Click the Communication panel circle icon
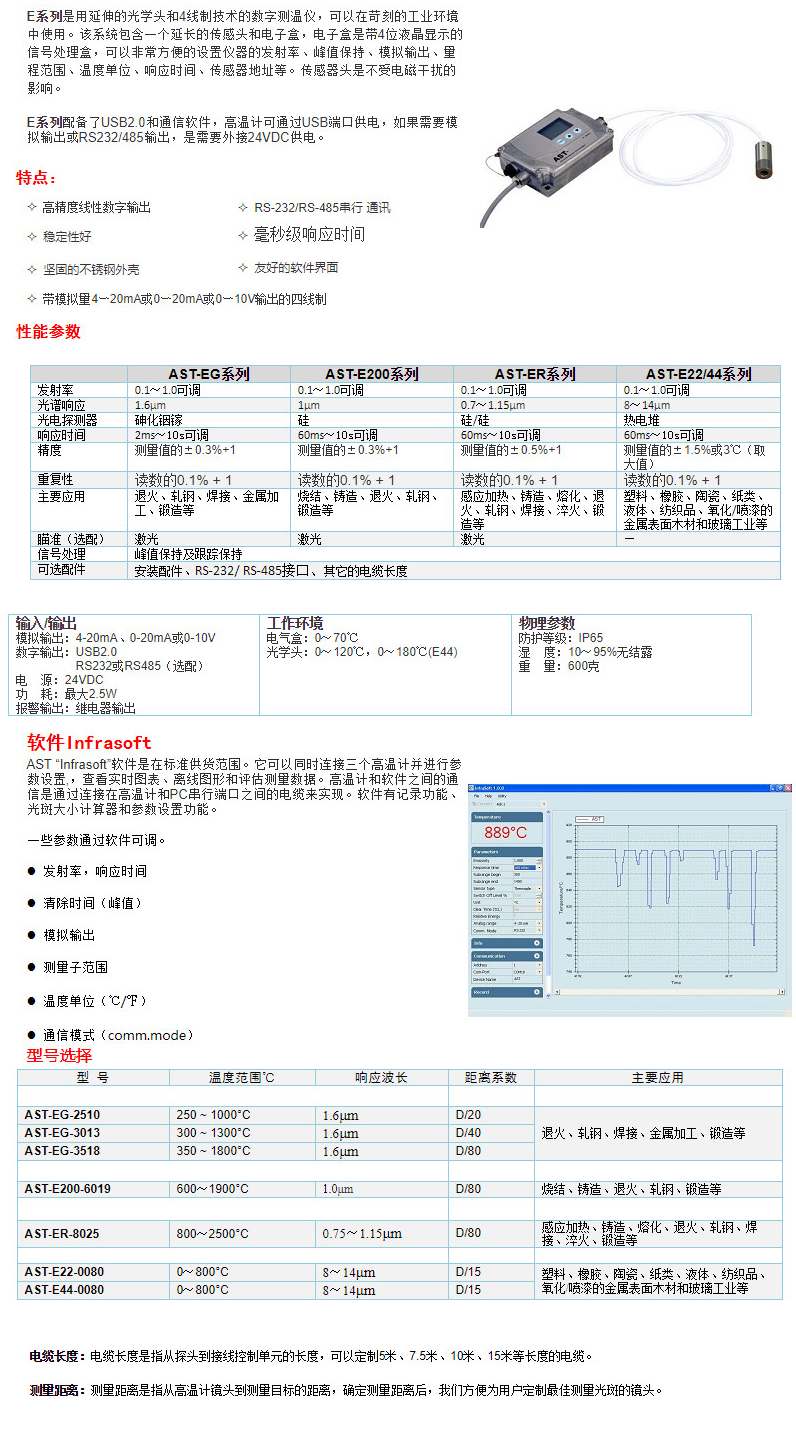Viewport: 796px width, 1429px height. 538,956
